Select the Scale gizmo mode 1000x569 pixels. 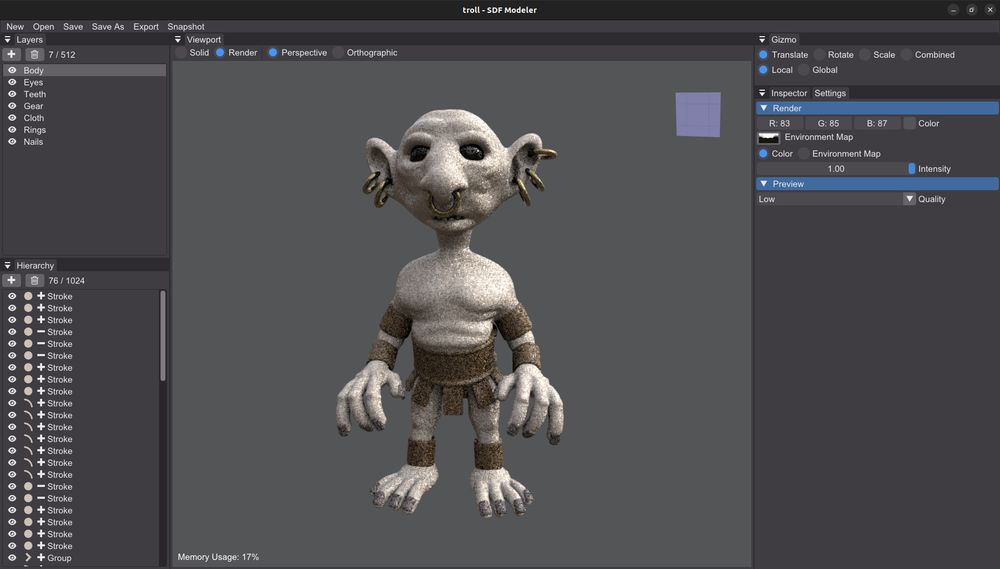tap(865, 55)
